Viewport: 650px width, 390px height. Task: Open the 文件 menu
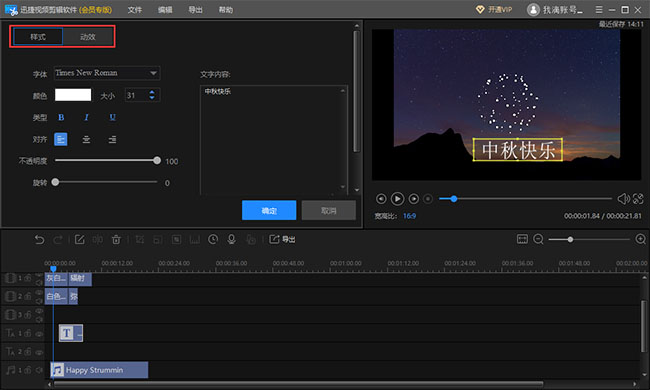point(134,10)
